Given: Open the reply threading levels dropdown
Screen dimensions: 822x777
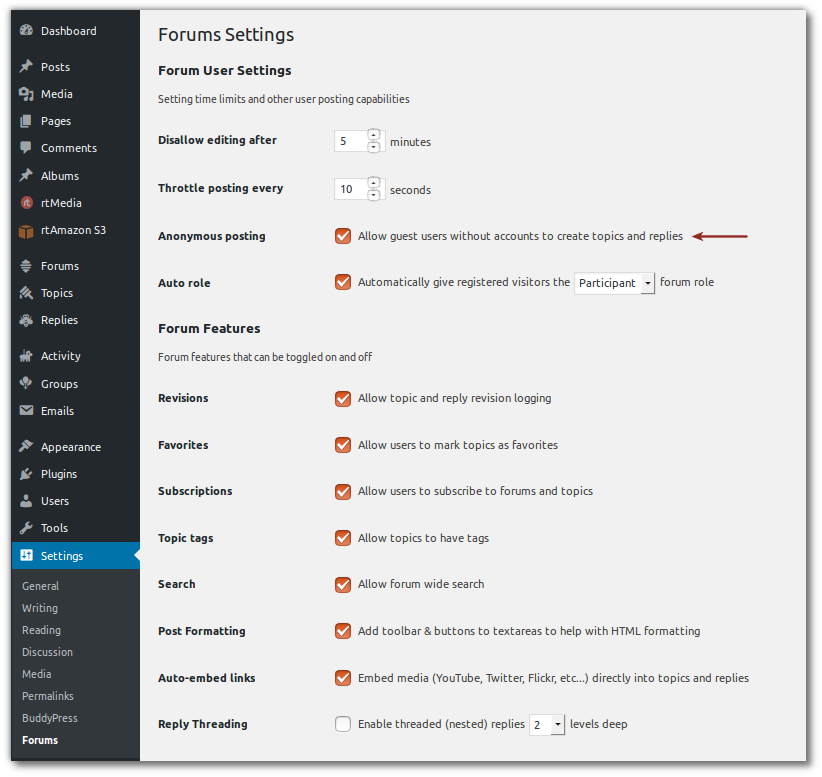Looking at the screenshot, I should pyautogui.click(x=547, y=724).
